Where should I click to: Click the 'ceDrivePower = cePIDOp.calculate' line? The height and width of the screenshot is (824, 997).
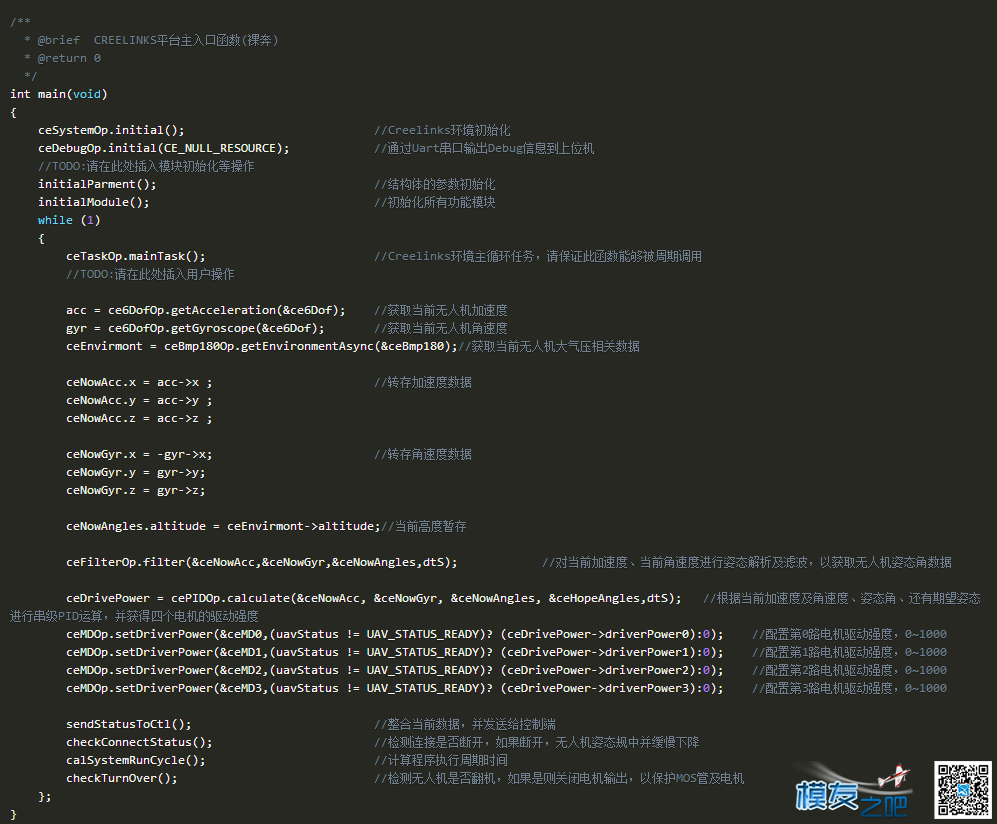(x=373, y=598)
